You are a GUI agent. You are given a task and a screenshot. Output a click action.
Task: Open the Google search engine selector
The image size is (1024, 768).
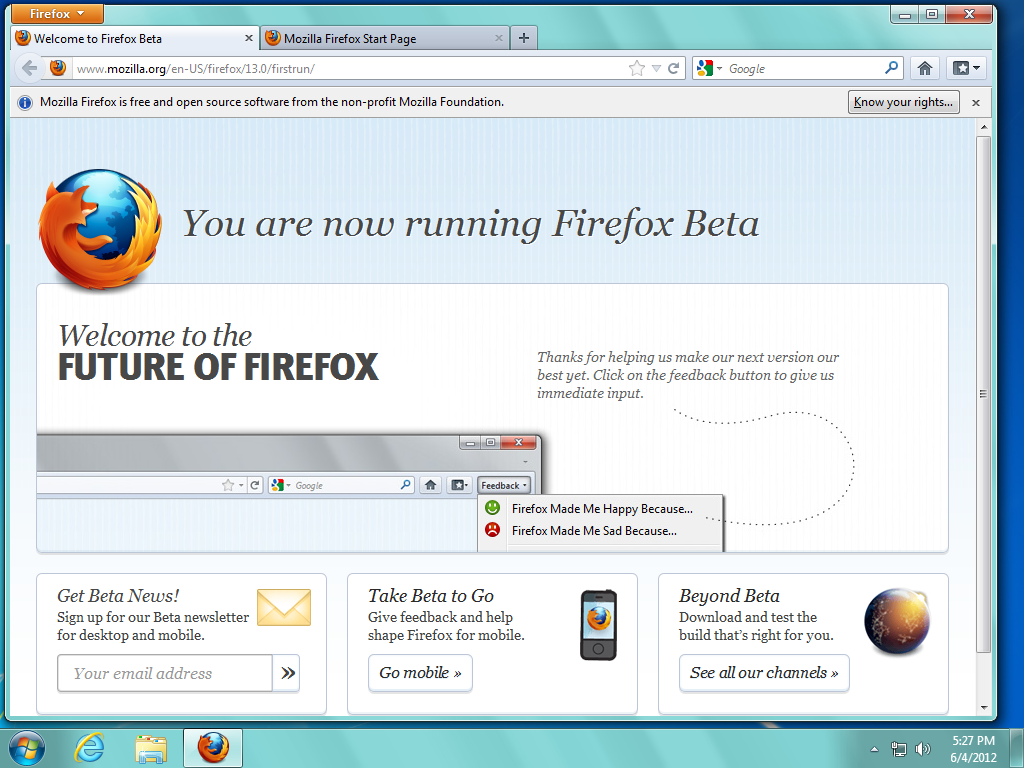709,68
